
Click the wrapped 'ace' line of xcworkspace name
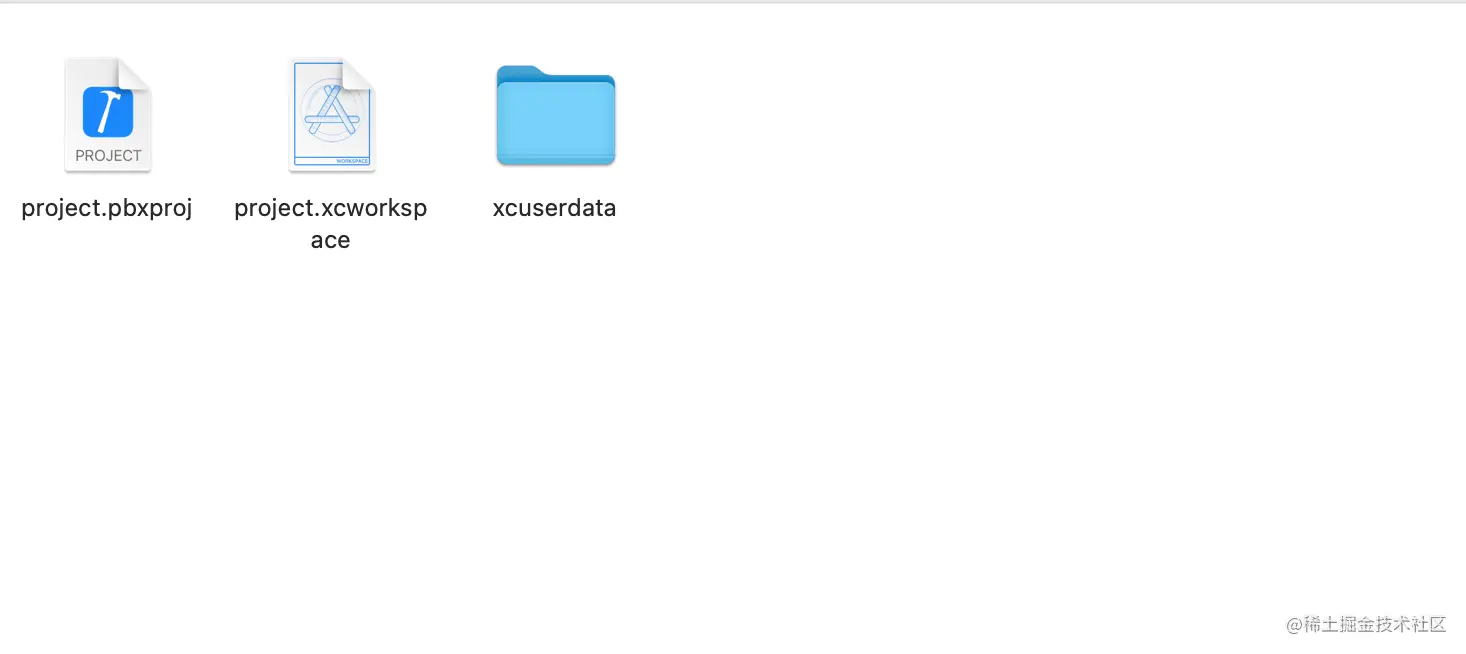330,240
